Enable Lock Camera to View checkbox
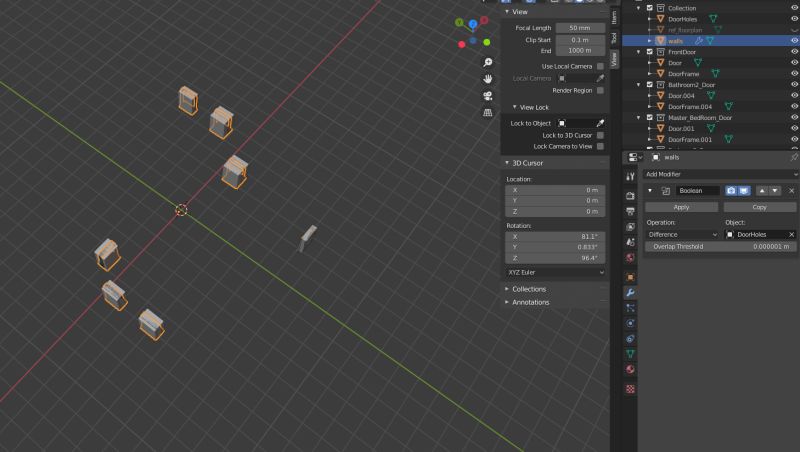The width and height of the screenshot is (800, 452). [x=600, y=146]
